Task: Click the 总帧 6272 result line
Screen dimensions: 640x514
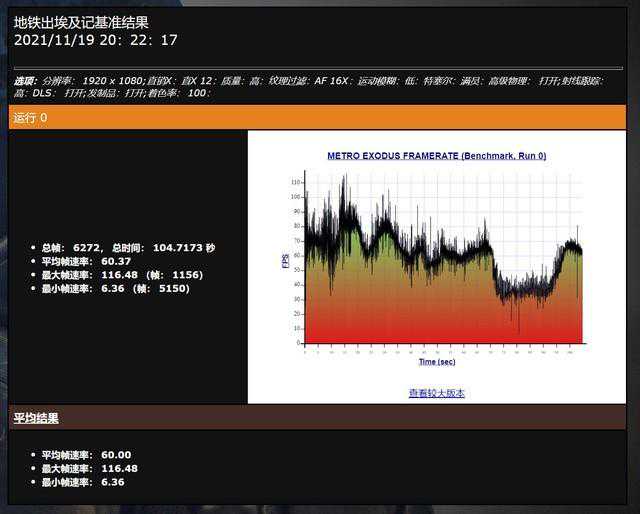Action: [71, 247]
